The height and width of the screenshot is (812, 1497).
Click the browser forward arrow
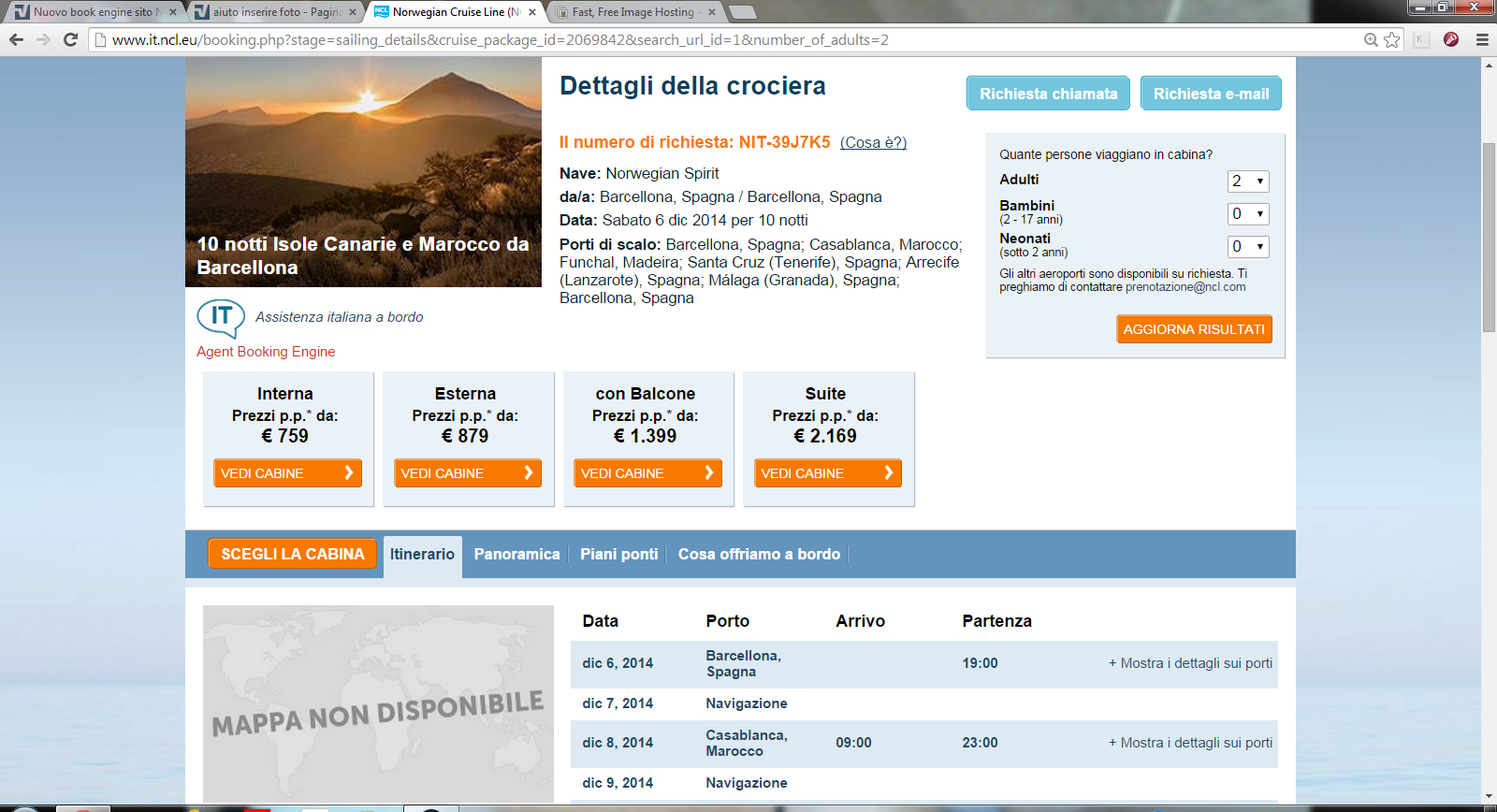tap(43, 39)
